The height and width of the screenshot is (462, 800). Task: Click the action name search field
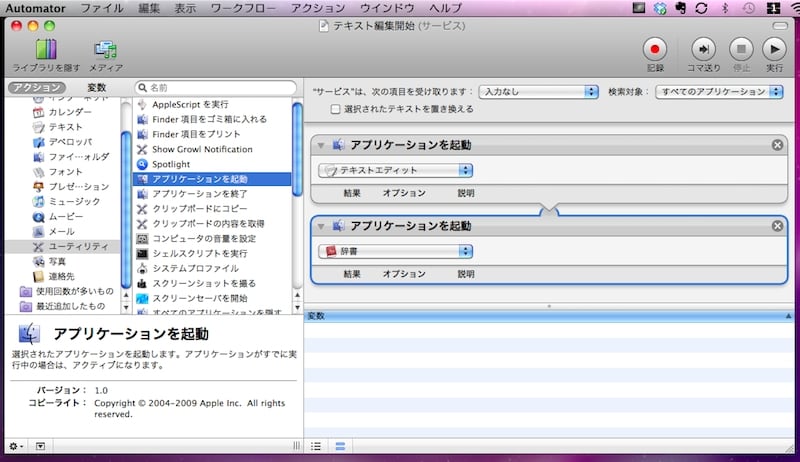[216, 88]
